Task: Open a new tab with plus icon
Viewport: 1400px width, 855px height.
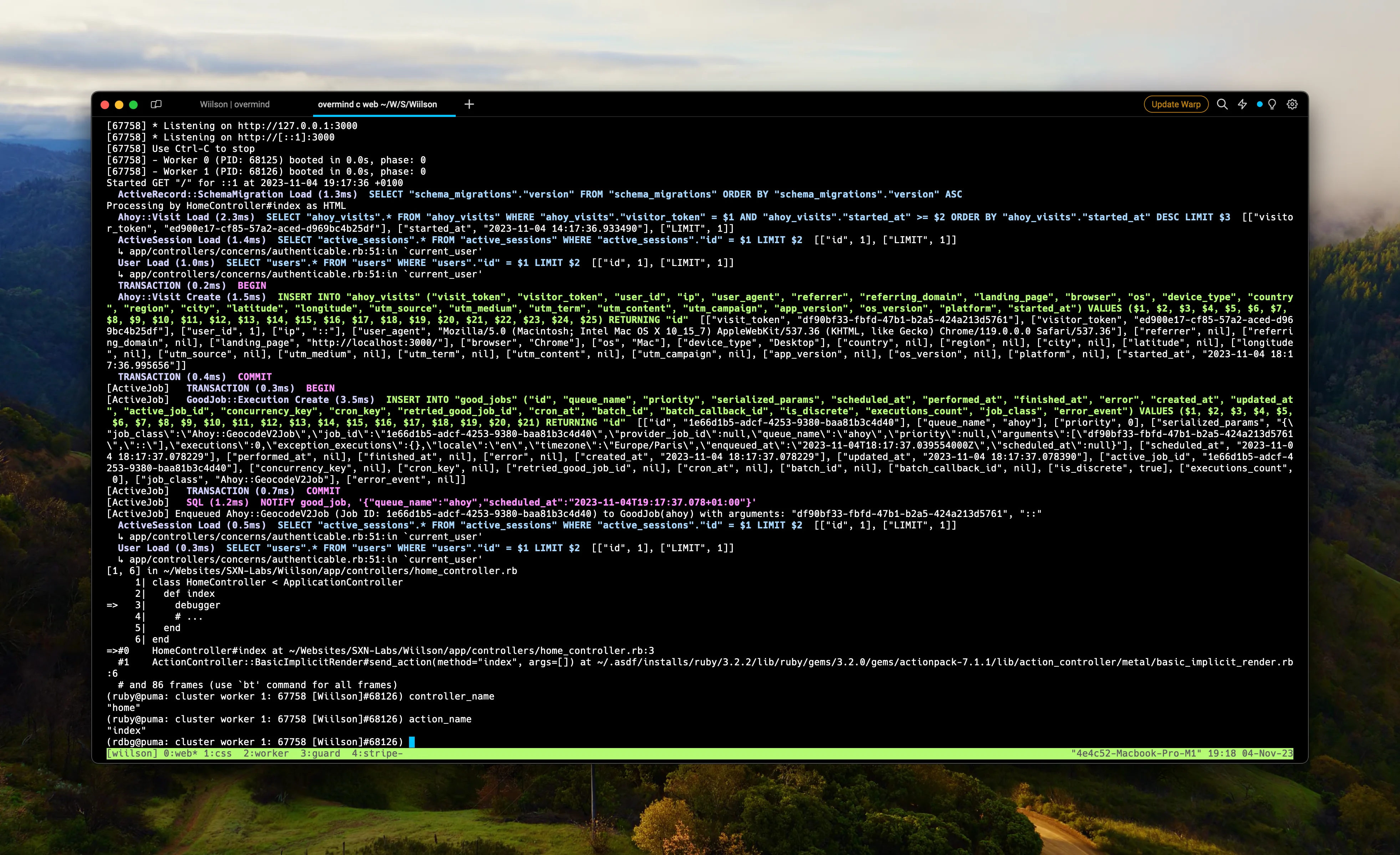Action: 469,104
